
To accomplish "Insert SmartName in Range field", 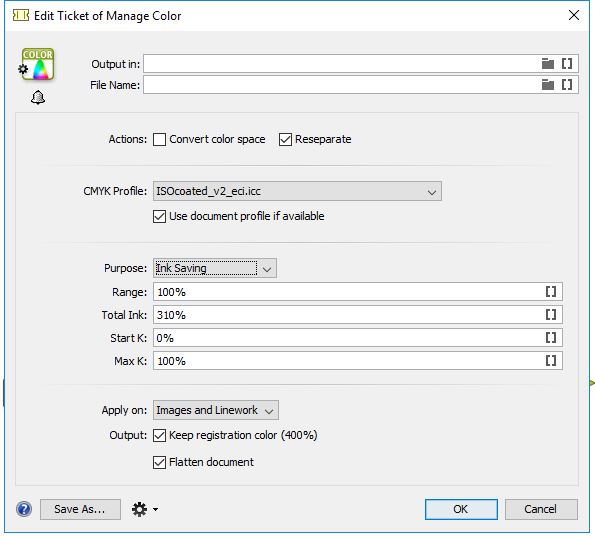I will click(551, 292).
